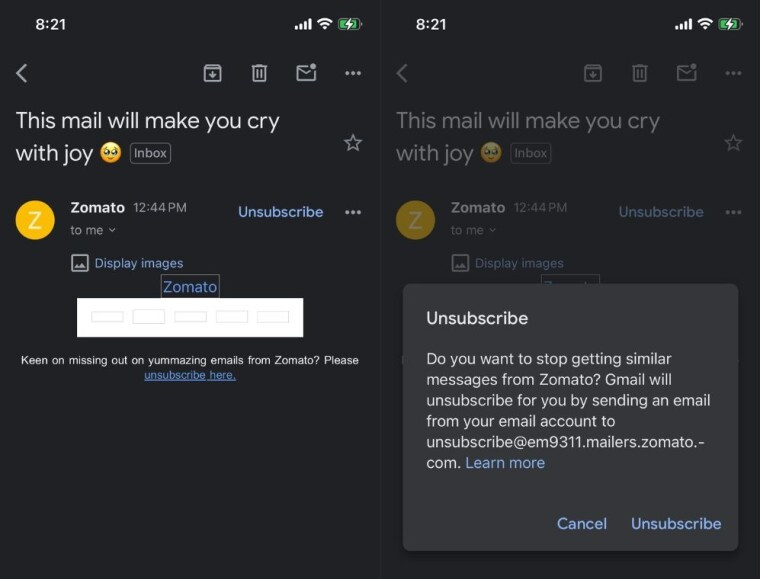Tap the back arrow in the left screen
The height and width of the screenshot is (579, 760).
tap(22, 73)
